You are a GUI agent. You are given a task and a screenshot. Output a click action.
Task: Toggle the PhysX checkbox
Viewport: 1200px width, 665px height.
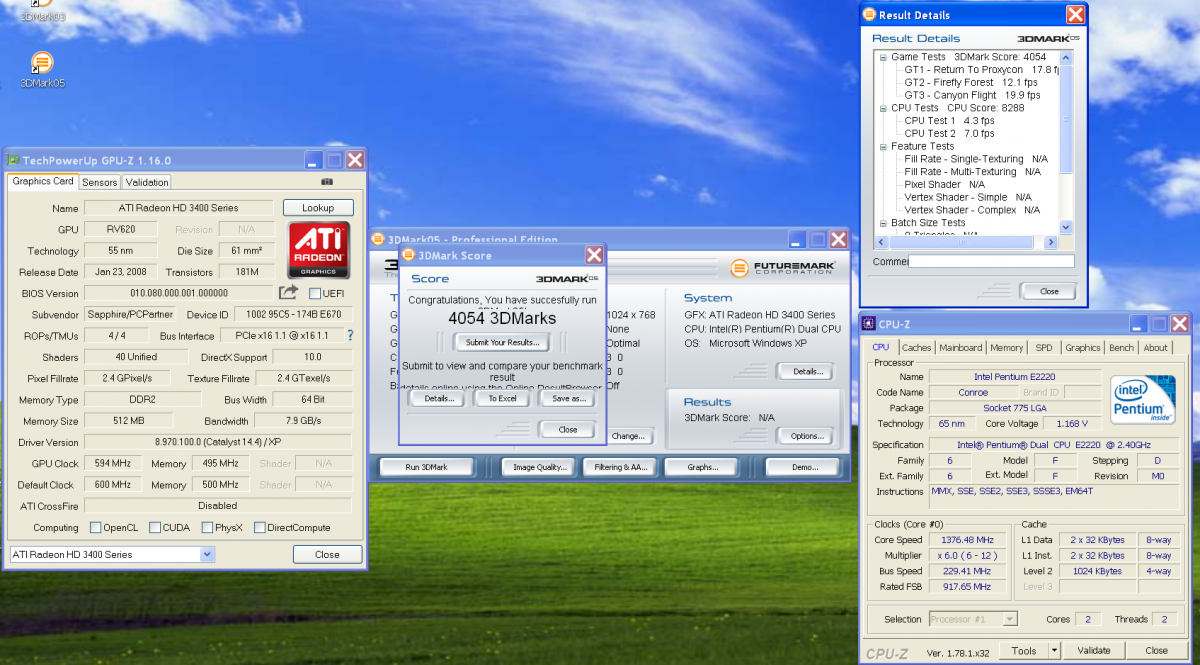click(x=207, y=527)
